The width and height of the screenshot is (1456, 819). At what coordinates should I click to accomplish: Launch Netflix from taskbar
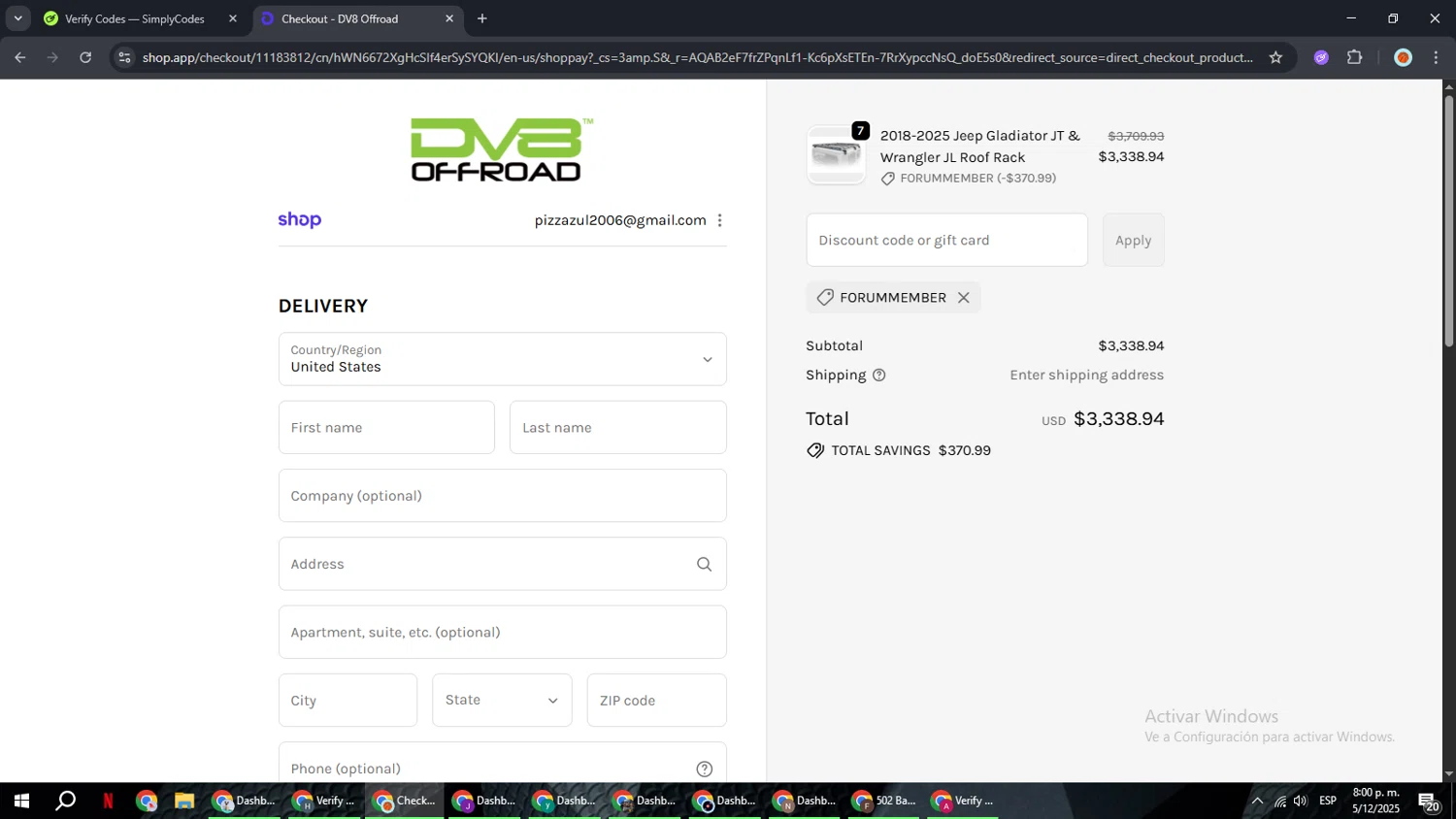(108, 801)
